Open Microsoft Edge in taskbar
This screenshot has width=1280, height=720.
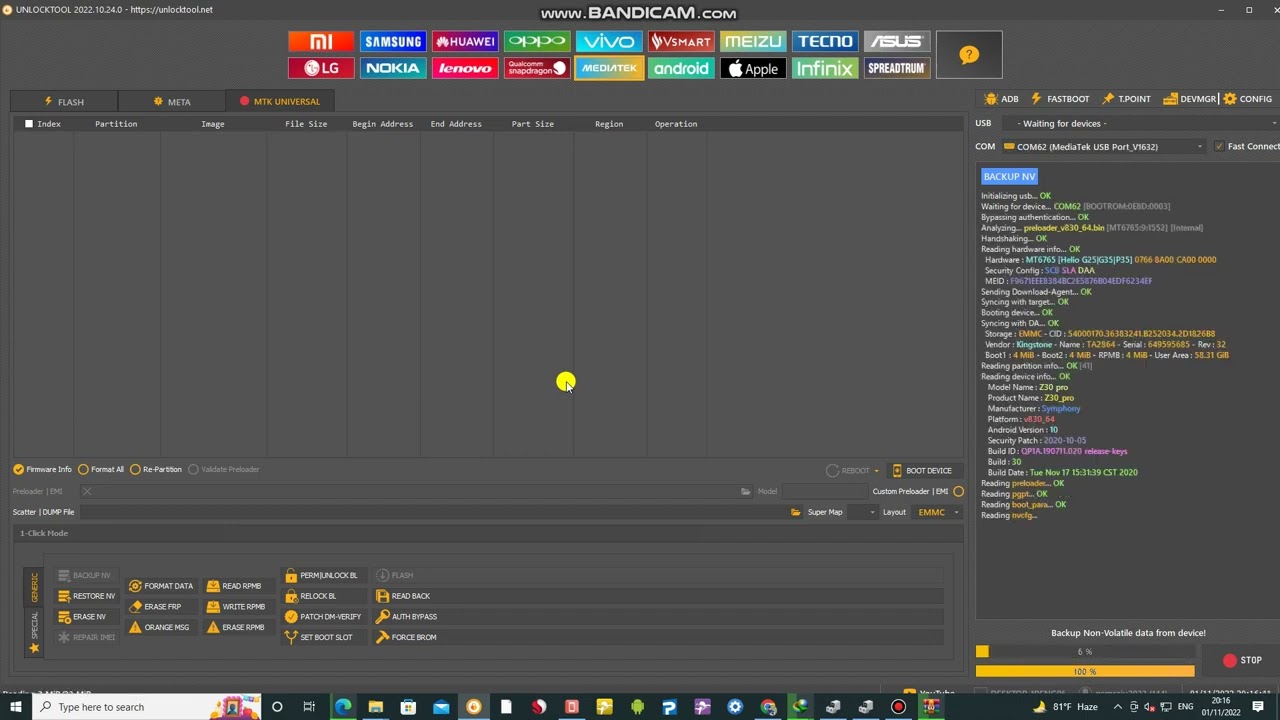[x=343, y=707]
